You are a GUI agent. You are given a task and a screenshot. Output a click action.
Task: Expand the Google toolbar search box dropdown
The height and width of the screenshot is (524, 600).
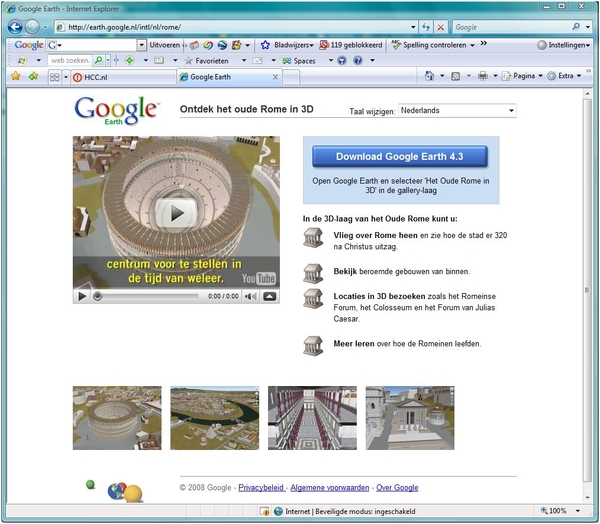click(142, 45)
